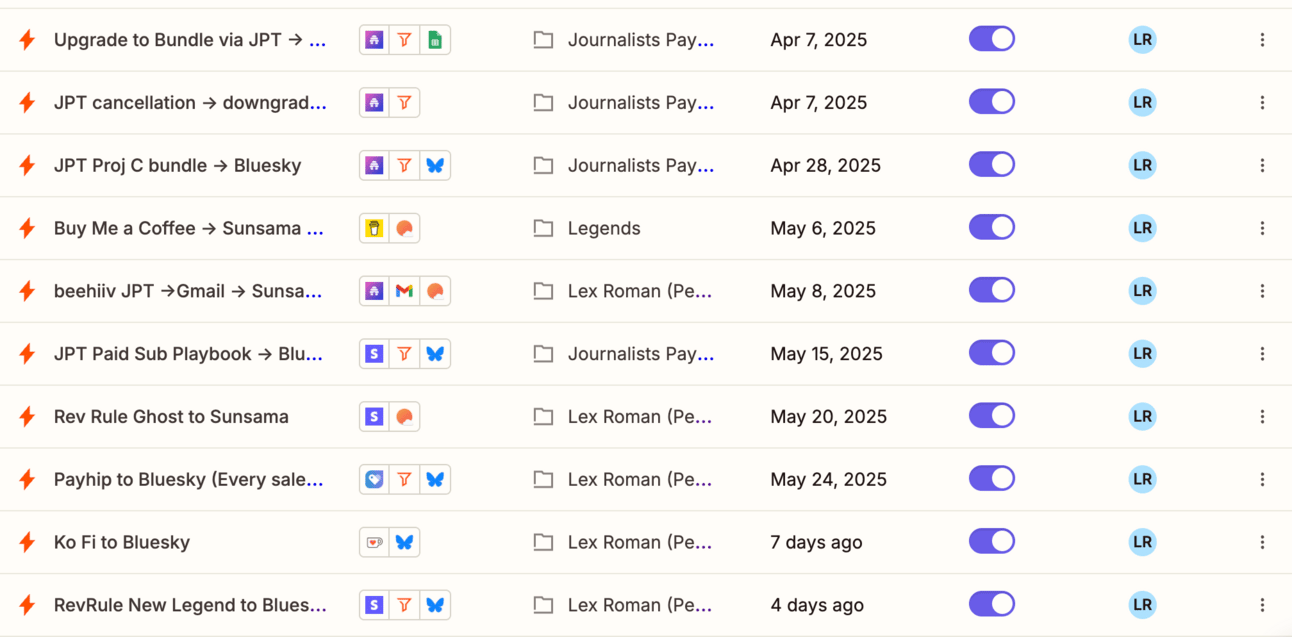This screenshot has height=637, width=1292.
Task: Turn off the Rev Rule Ghost to Sunsama zap
Action: click(x=992, y=416)
